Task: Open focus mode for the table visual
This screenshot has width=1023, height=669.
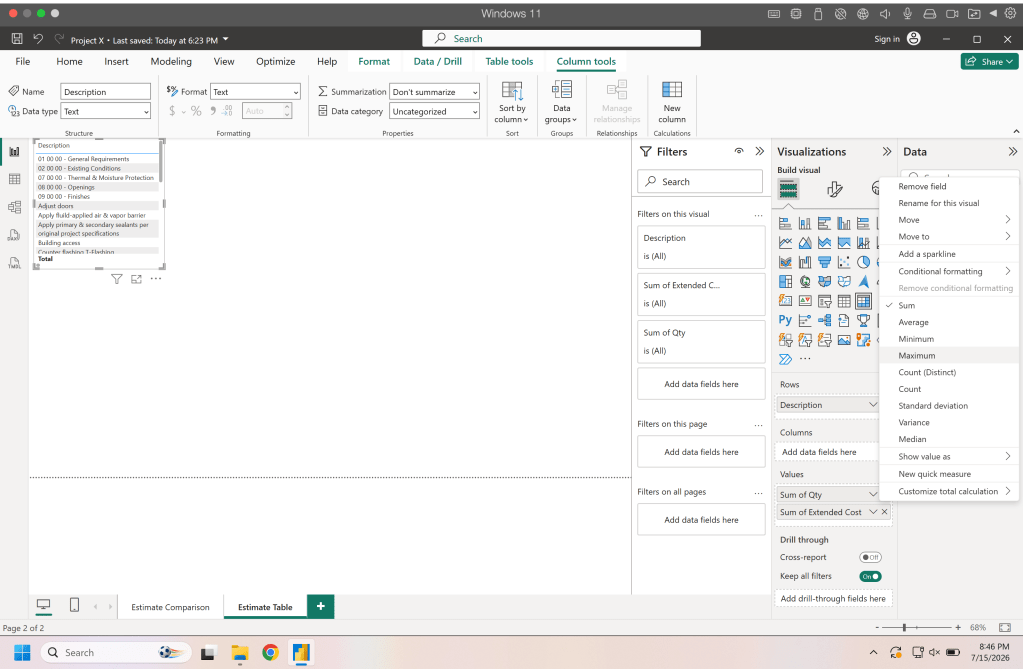Action: (136, 279)
